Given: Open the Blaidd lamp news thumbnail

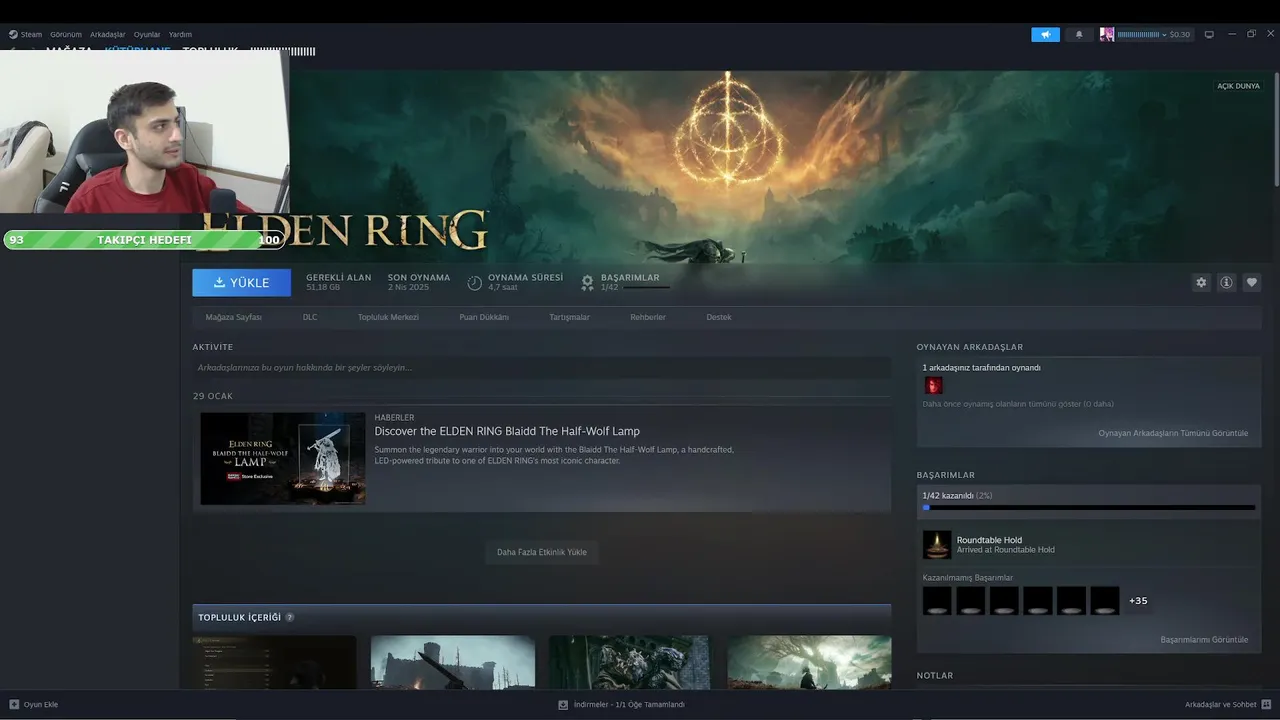Looking at the screenshot, I should [283, 459].
